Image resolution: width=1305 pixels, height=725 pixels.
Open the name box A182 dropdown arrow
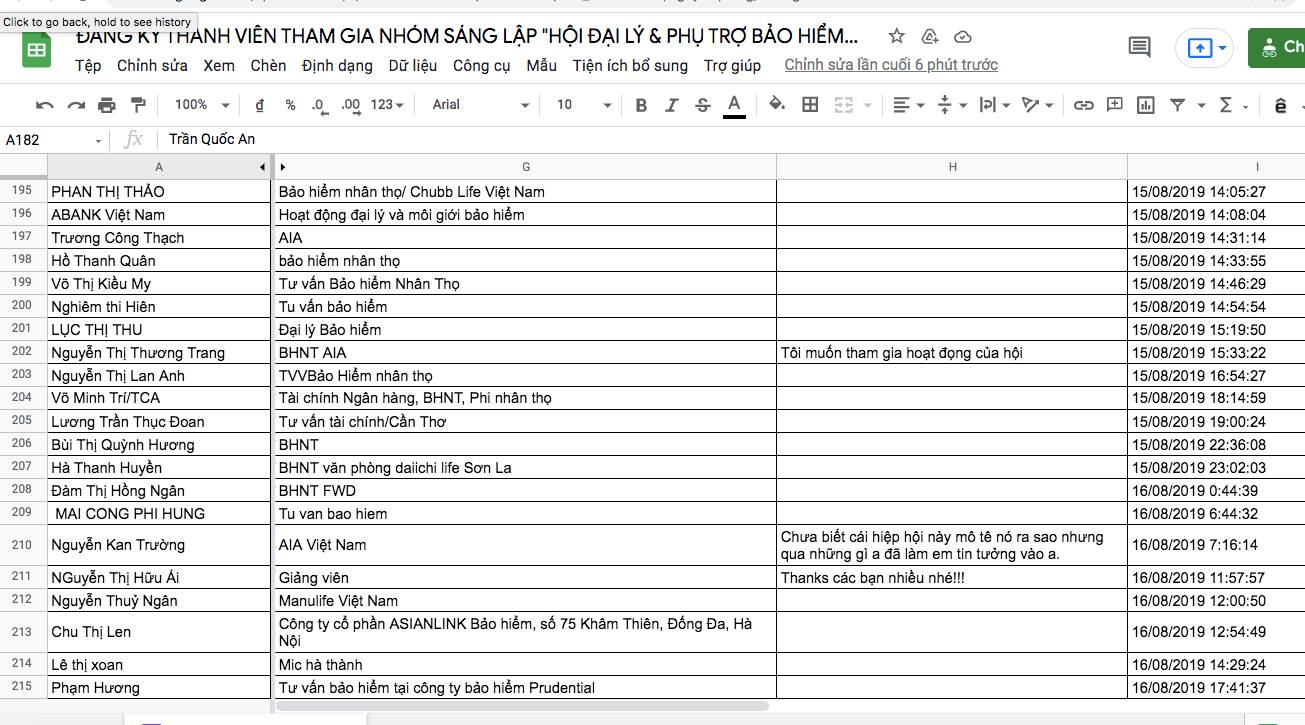[x=98, y=140]
